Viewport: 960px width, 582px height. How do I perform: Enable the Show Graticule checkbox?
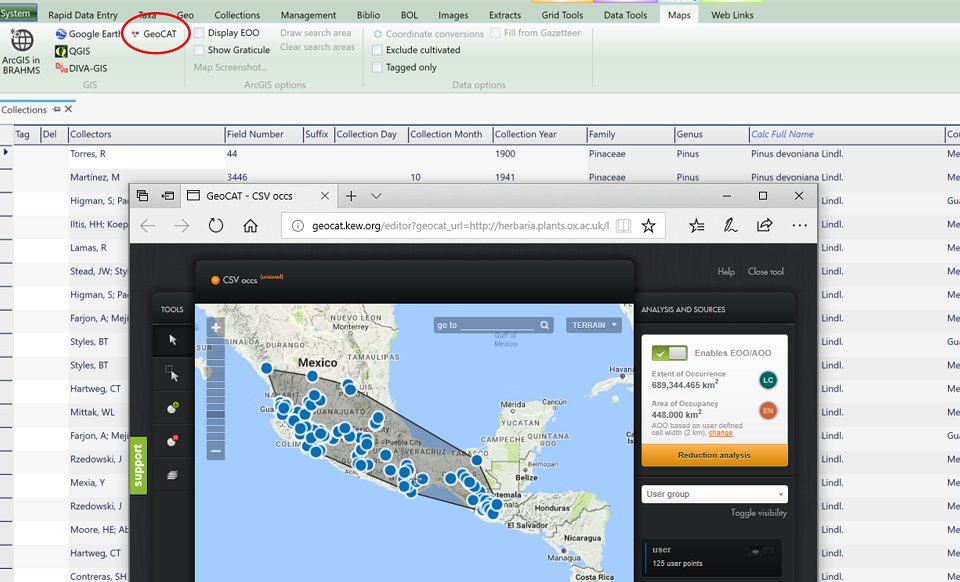tap(199, 50)
